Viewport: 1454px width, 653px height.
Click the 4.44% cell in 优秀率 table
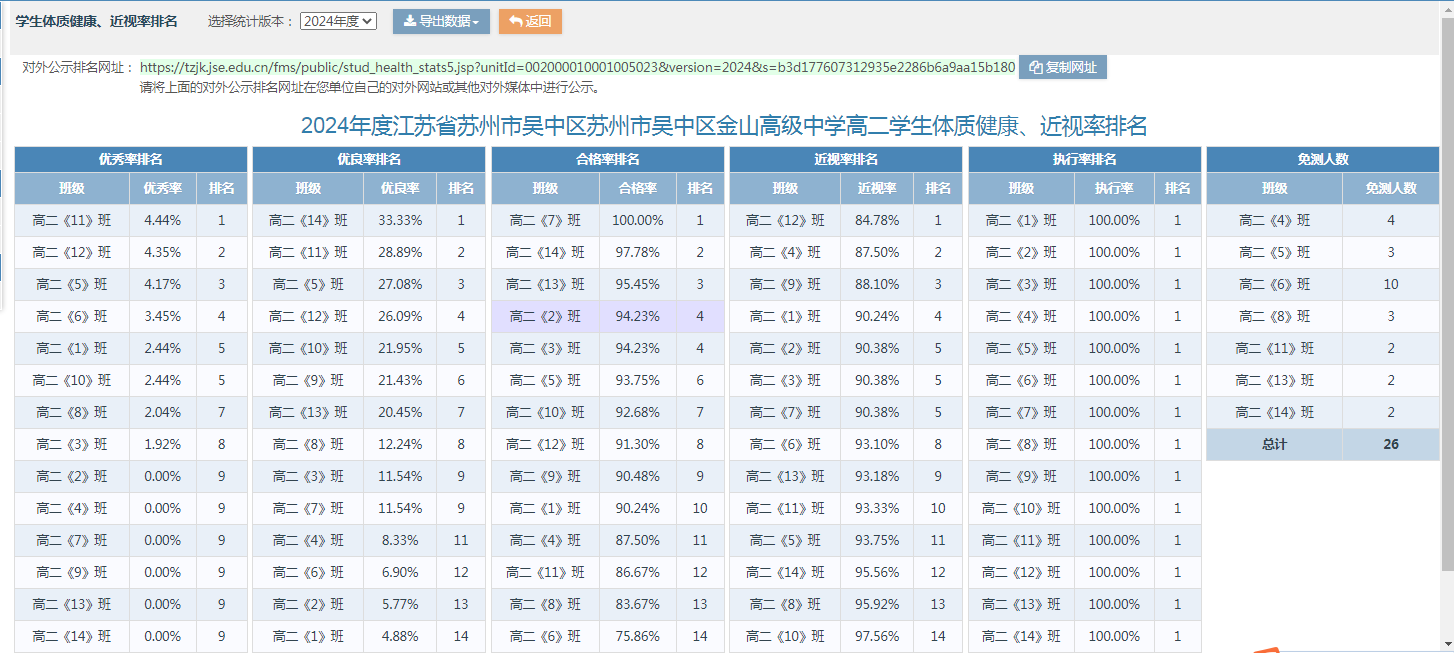163,221
